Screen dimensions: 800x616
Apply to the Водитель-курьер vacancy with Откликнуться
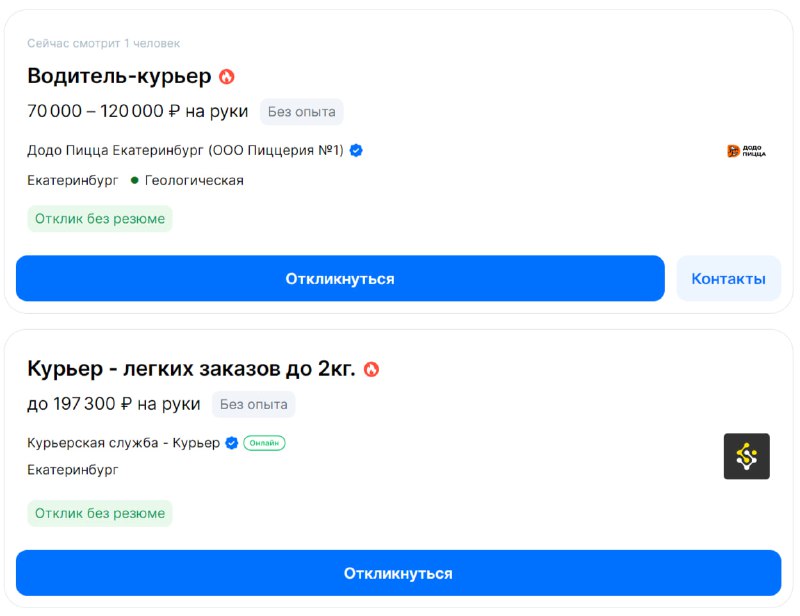340,279
